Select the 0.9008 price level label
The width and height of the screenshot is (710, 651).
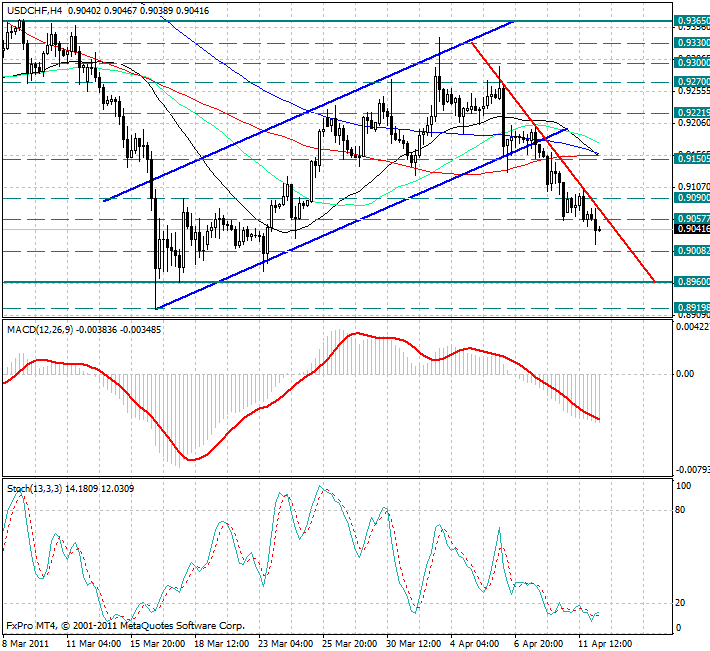click(x=692, y=251)
